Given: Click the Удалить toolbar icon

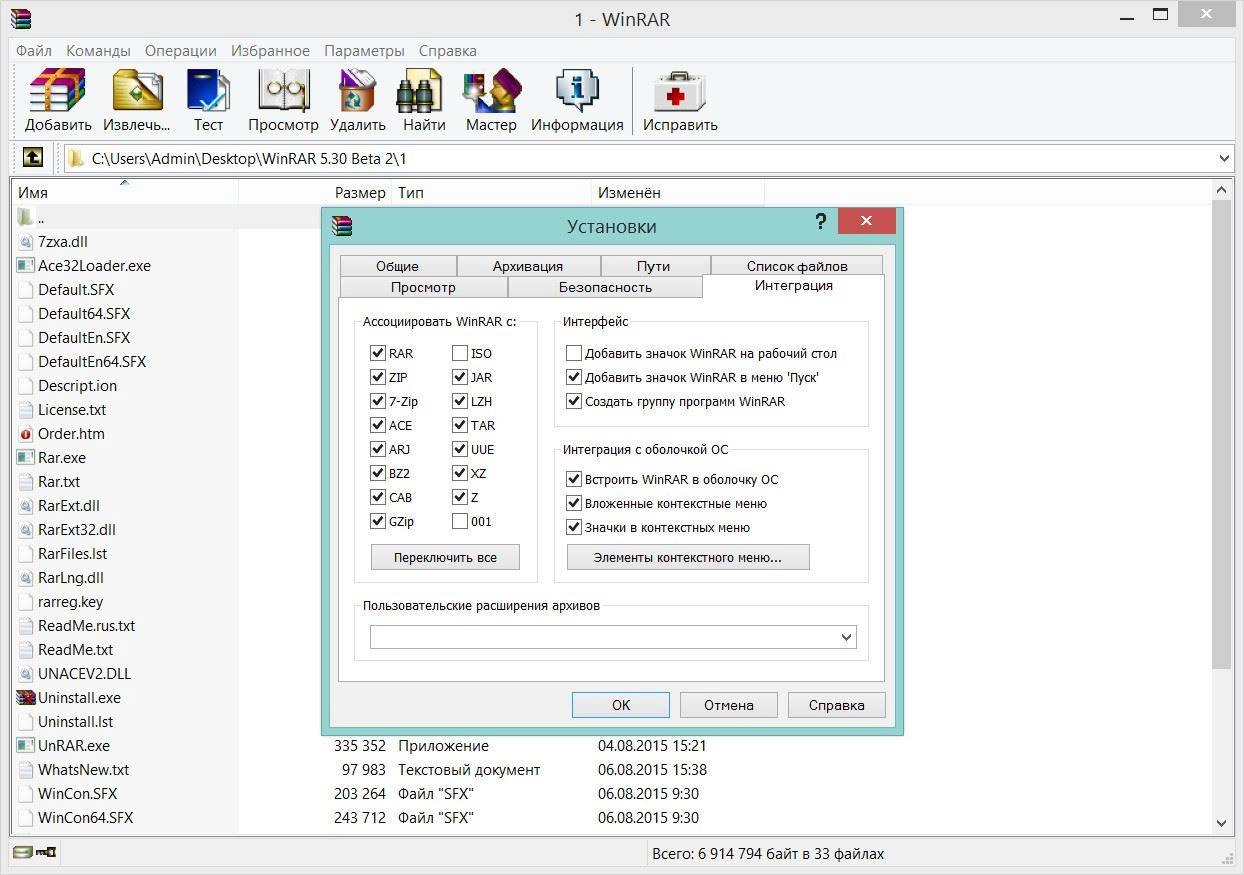Looking at the screenshot, I should 357,90.
